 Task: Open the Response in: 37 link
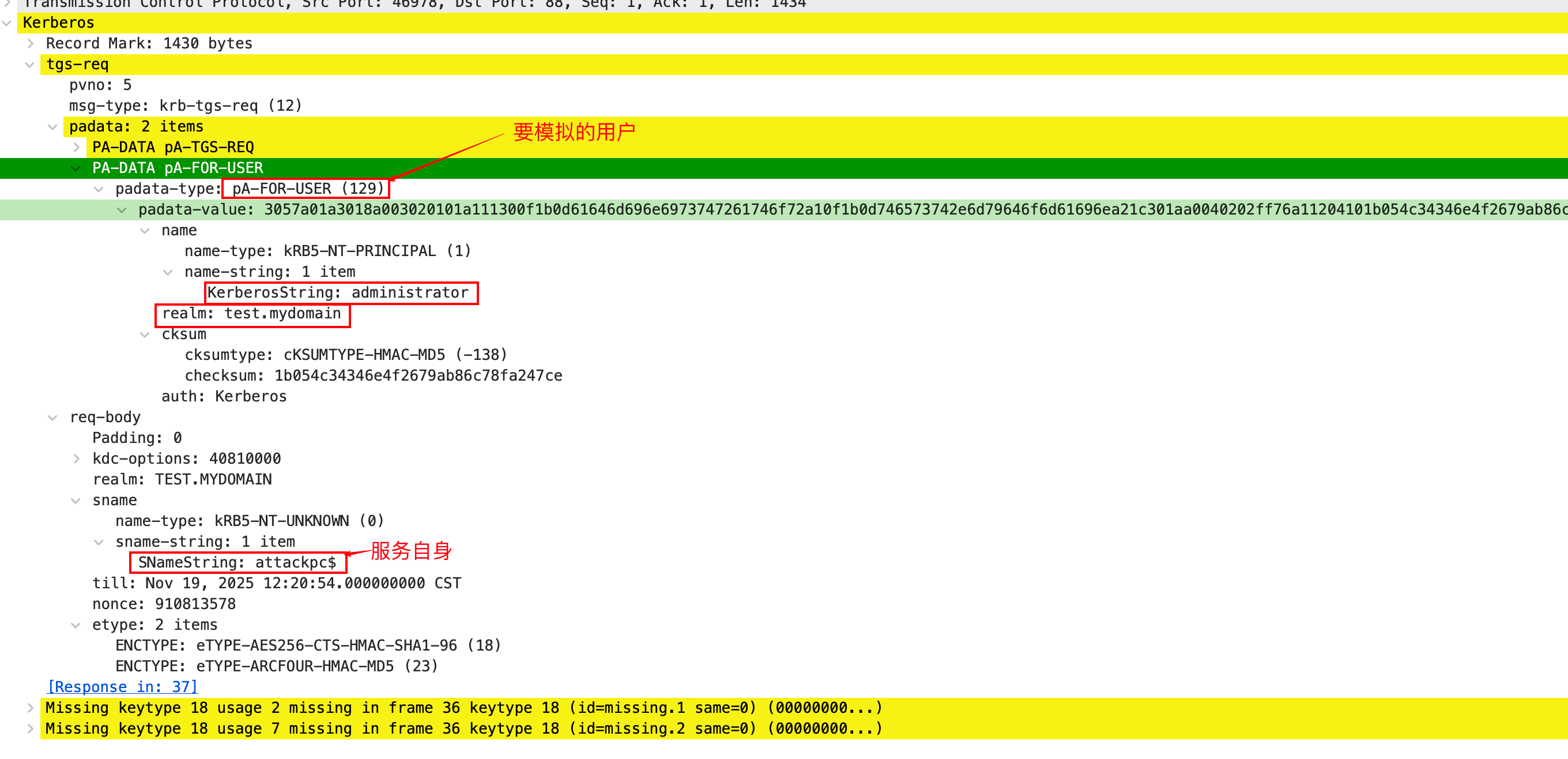pyautogui.click(x=122, y=687)
